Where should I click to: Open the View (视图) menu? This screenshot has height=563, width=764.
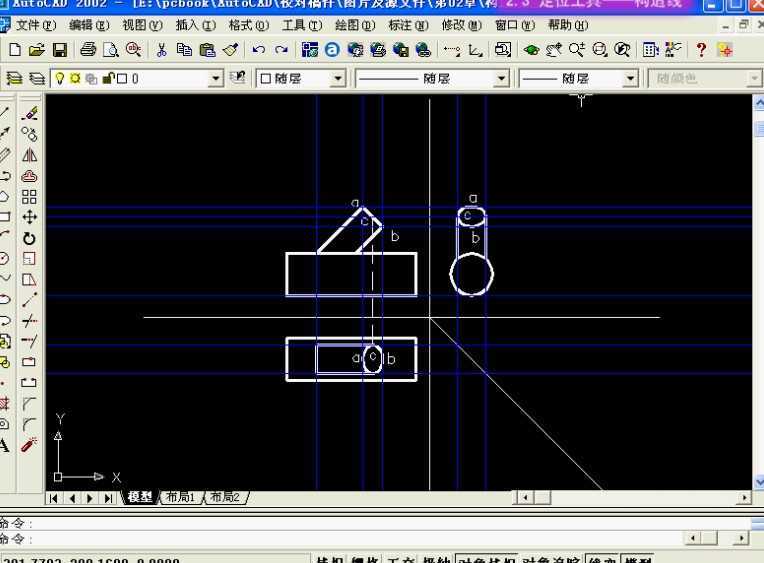(142, 25)
